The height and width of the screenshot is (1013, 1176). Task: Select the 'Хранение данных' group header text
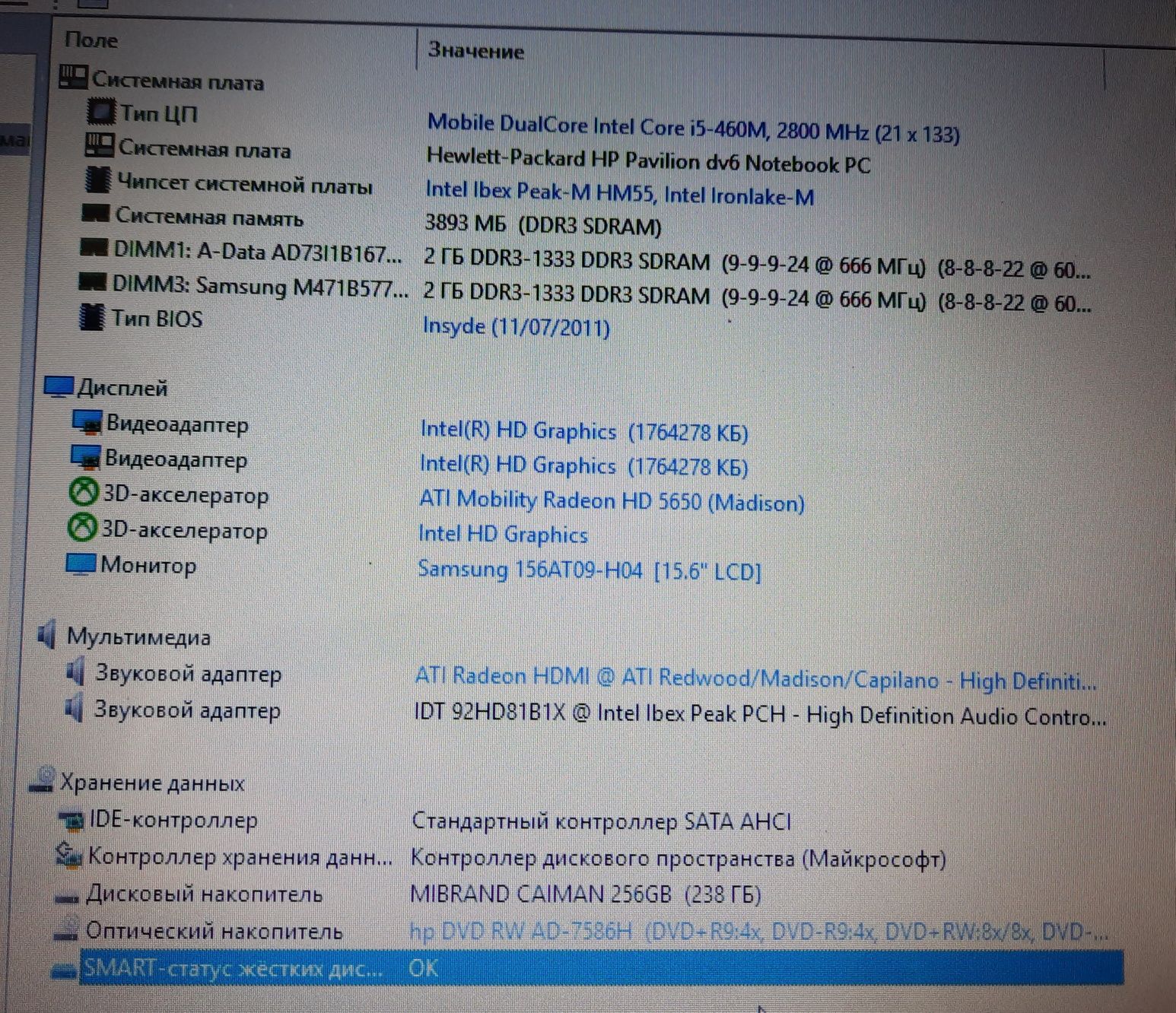tap(153, 783)
